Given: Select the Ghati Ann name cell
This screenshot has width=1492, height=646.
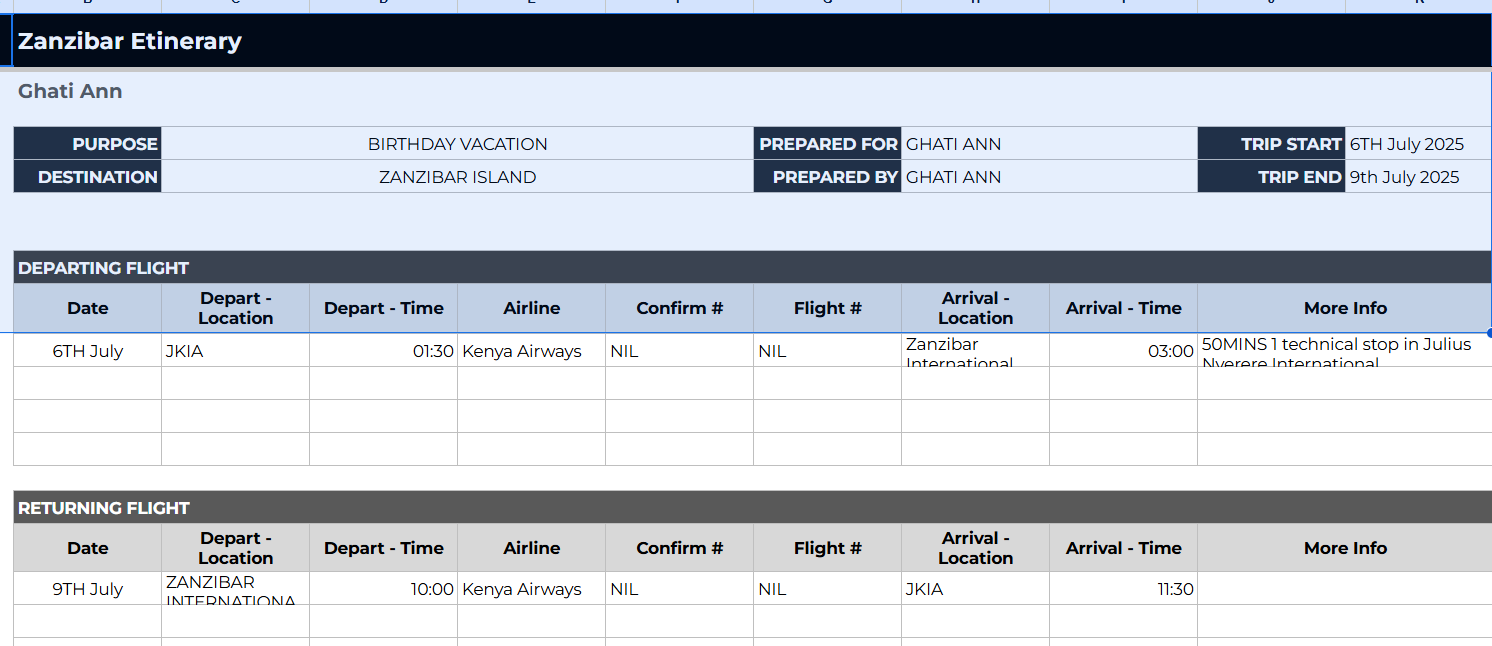Looking at the screenshot, I should (x=70, y=91).
